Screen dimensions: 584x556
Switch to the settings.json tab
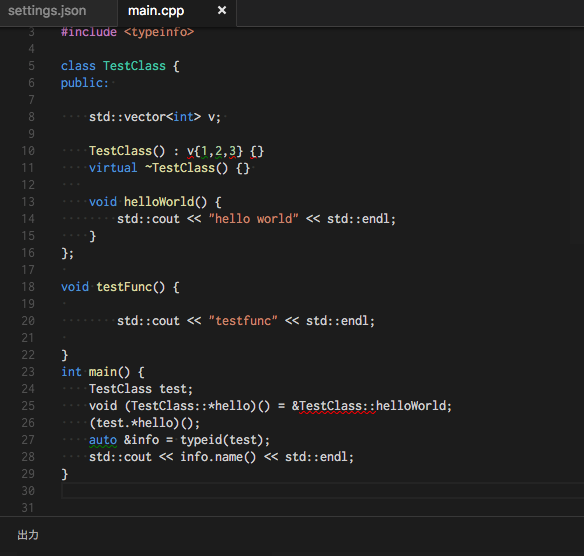[x=47, y=11]
